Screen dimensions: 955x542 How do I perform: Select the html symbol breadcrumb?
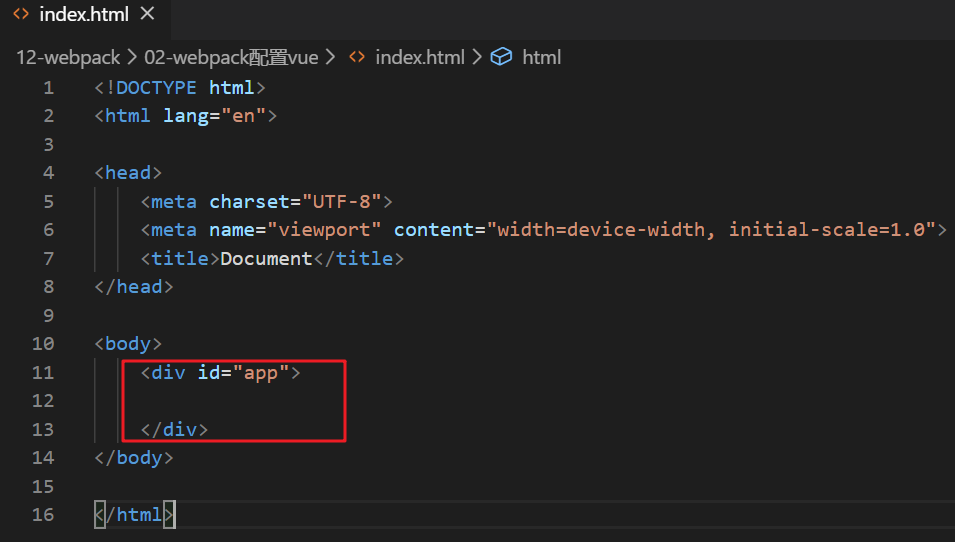(542, 57)
